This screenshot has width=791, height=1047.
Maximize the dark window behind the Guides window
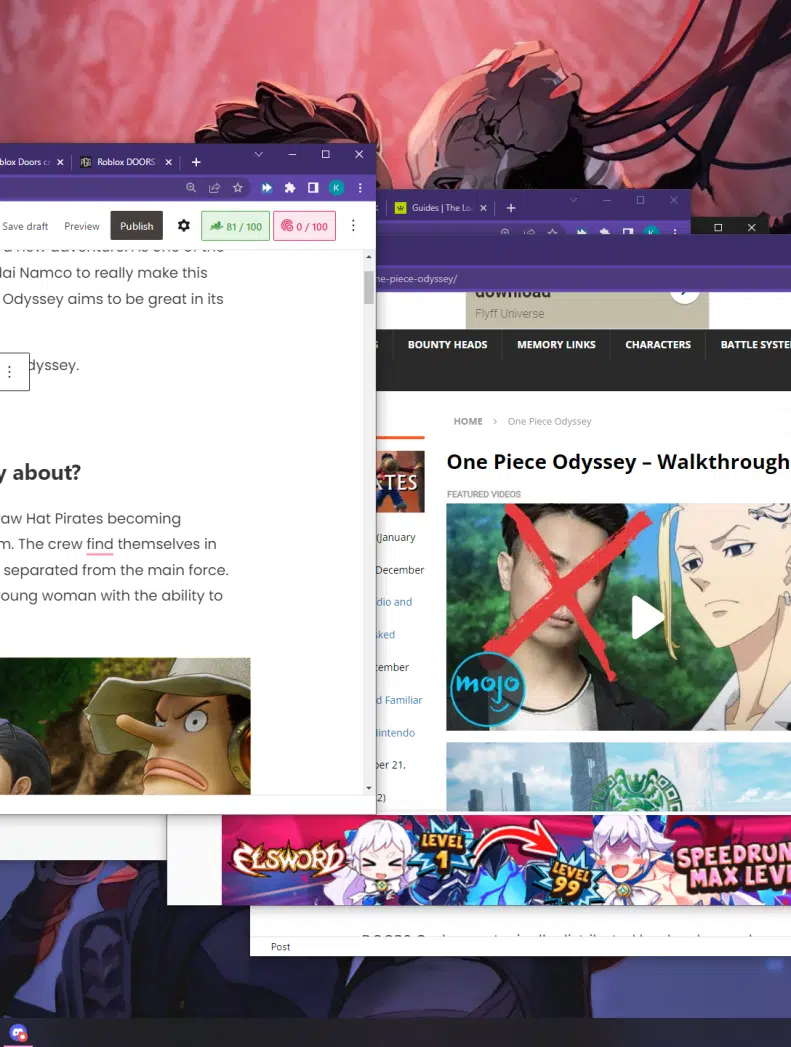tap(718, 227)
